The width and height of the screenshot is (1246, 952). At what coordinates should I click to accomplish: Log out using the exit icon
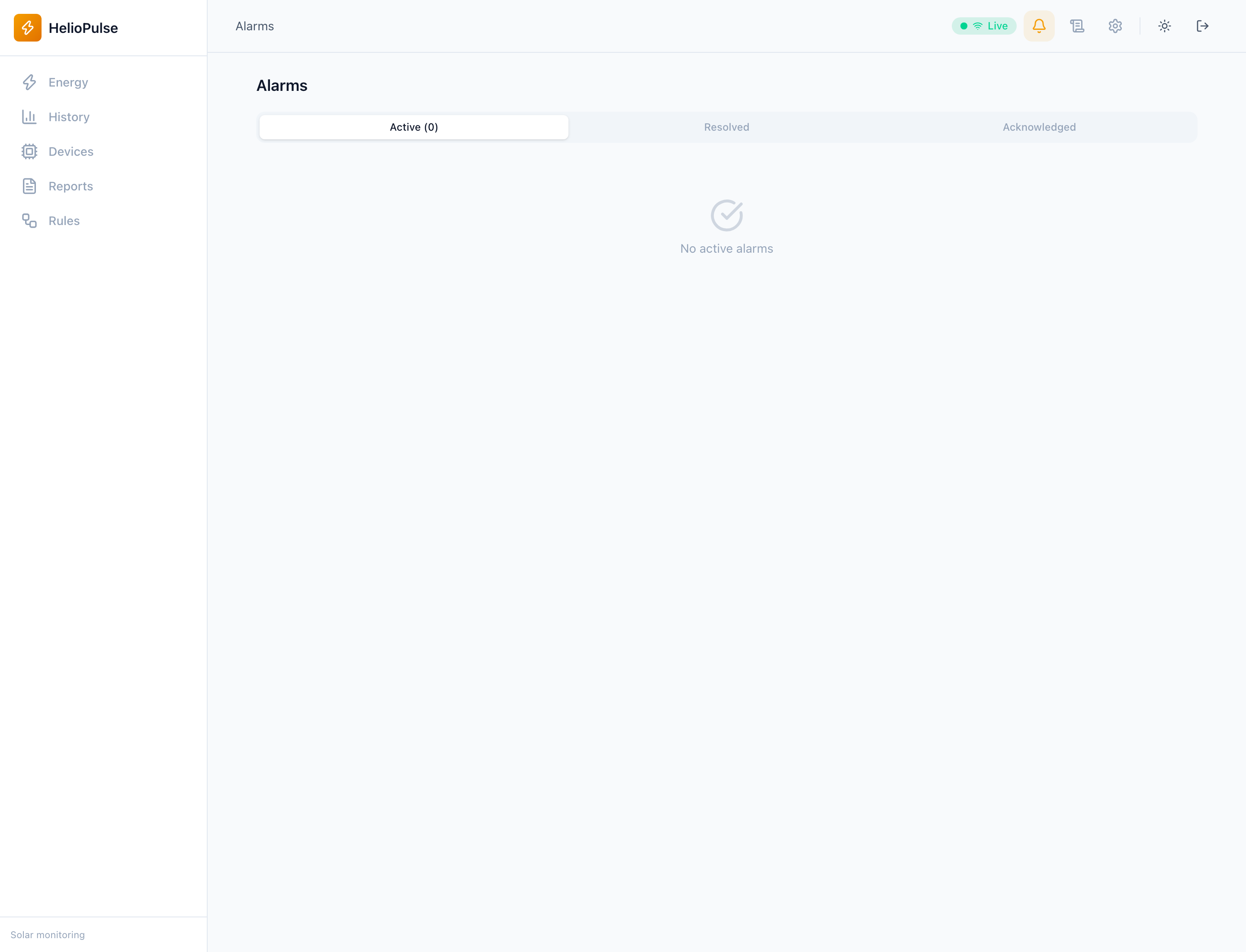click(x=1202, y=26)
